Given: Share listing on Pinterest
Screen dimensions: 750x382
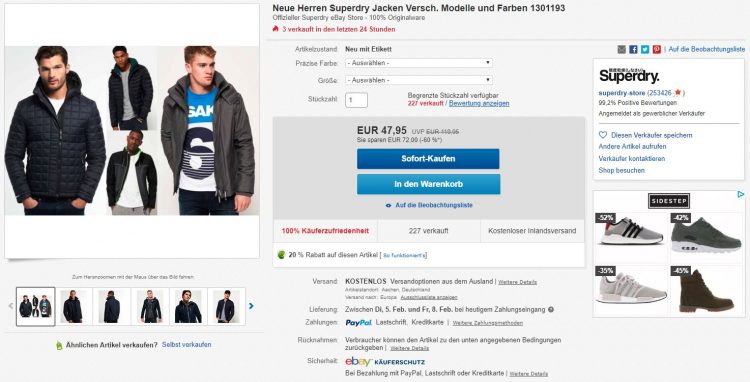Looking at the screenshot, I should pos(657,49).
